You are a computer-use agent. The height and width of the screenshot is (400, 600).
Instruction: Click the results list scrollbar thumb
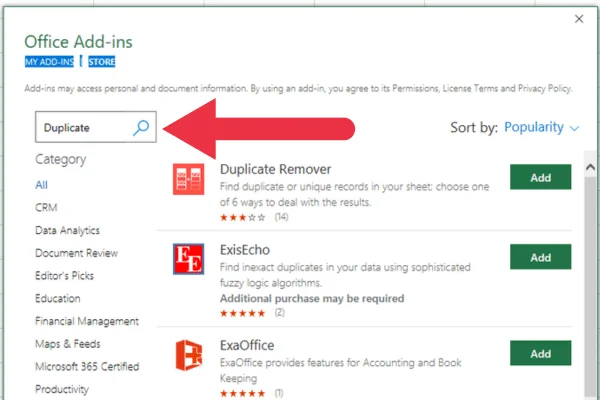[590, 287]
